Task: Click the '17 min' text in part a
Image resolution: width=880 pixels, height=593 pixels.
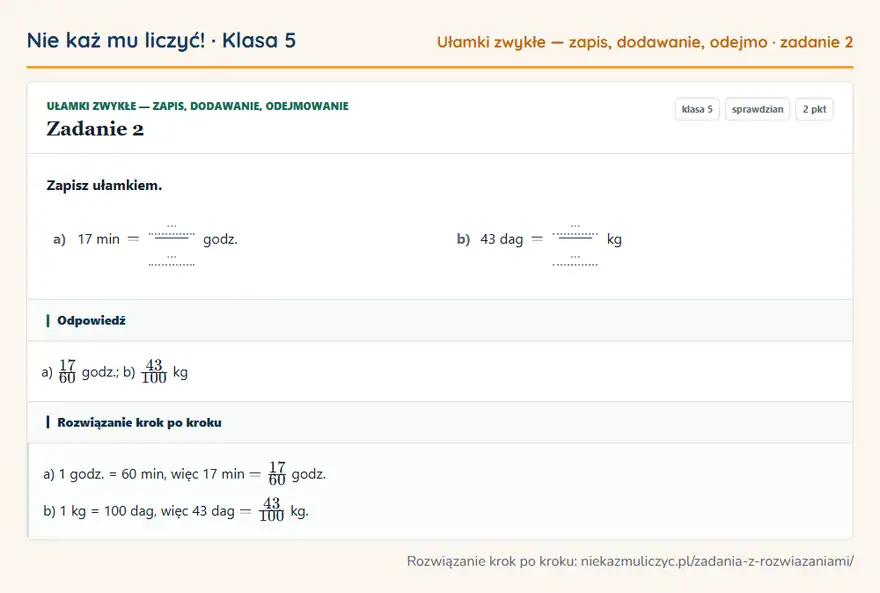Action: 99,240
